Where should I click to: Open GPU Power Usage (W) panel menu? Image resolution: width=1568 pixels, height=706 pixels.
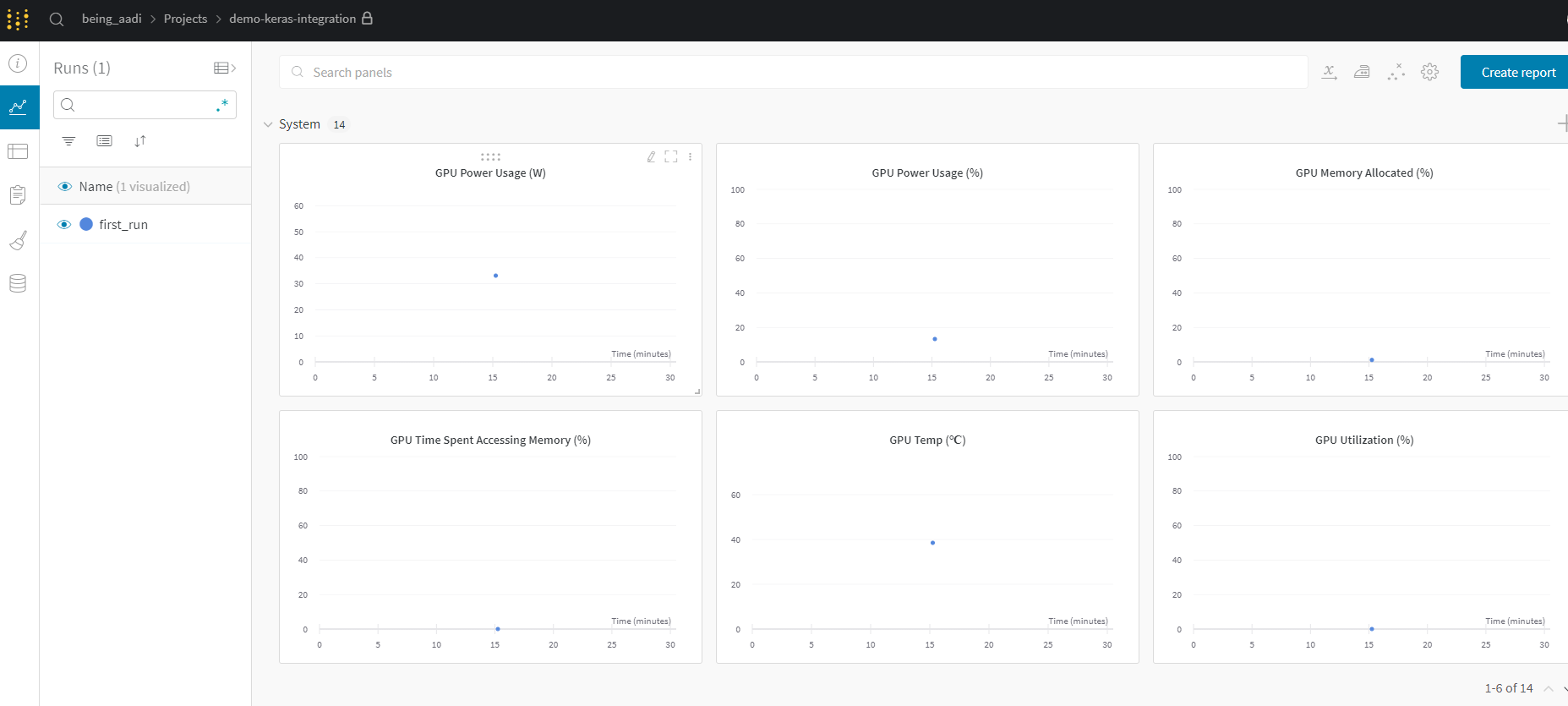(691, 156)
